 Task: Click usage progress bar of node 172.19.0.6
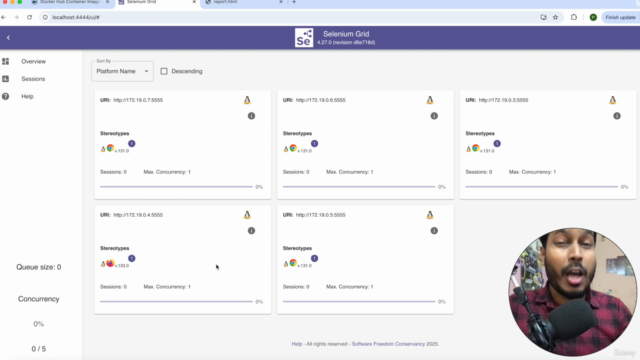(359, 187)
